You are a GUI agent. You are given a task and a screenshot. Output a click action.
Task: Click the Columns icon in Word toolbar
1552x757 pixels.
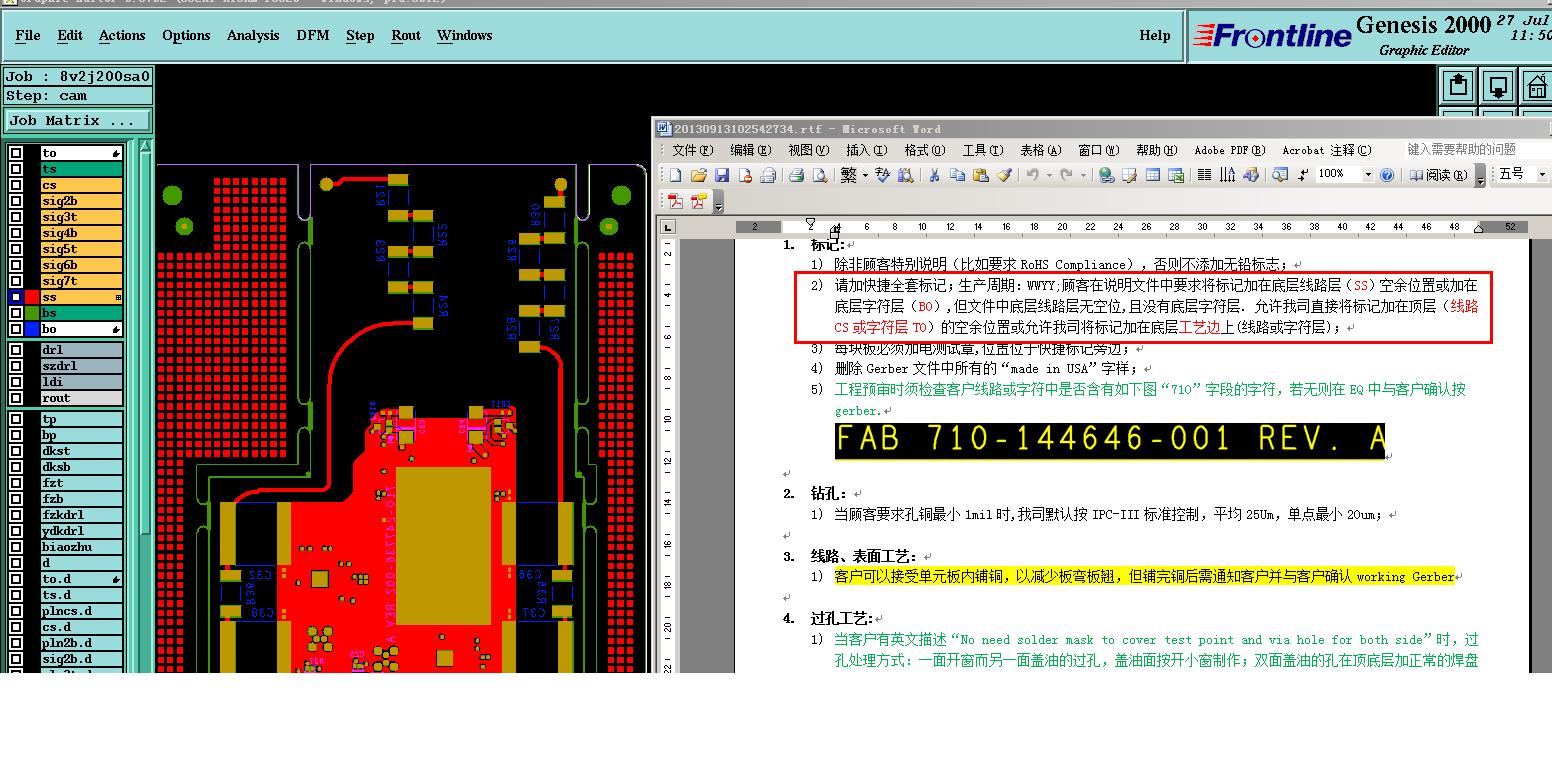pyautogui.click(x=1204, y=175)
